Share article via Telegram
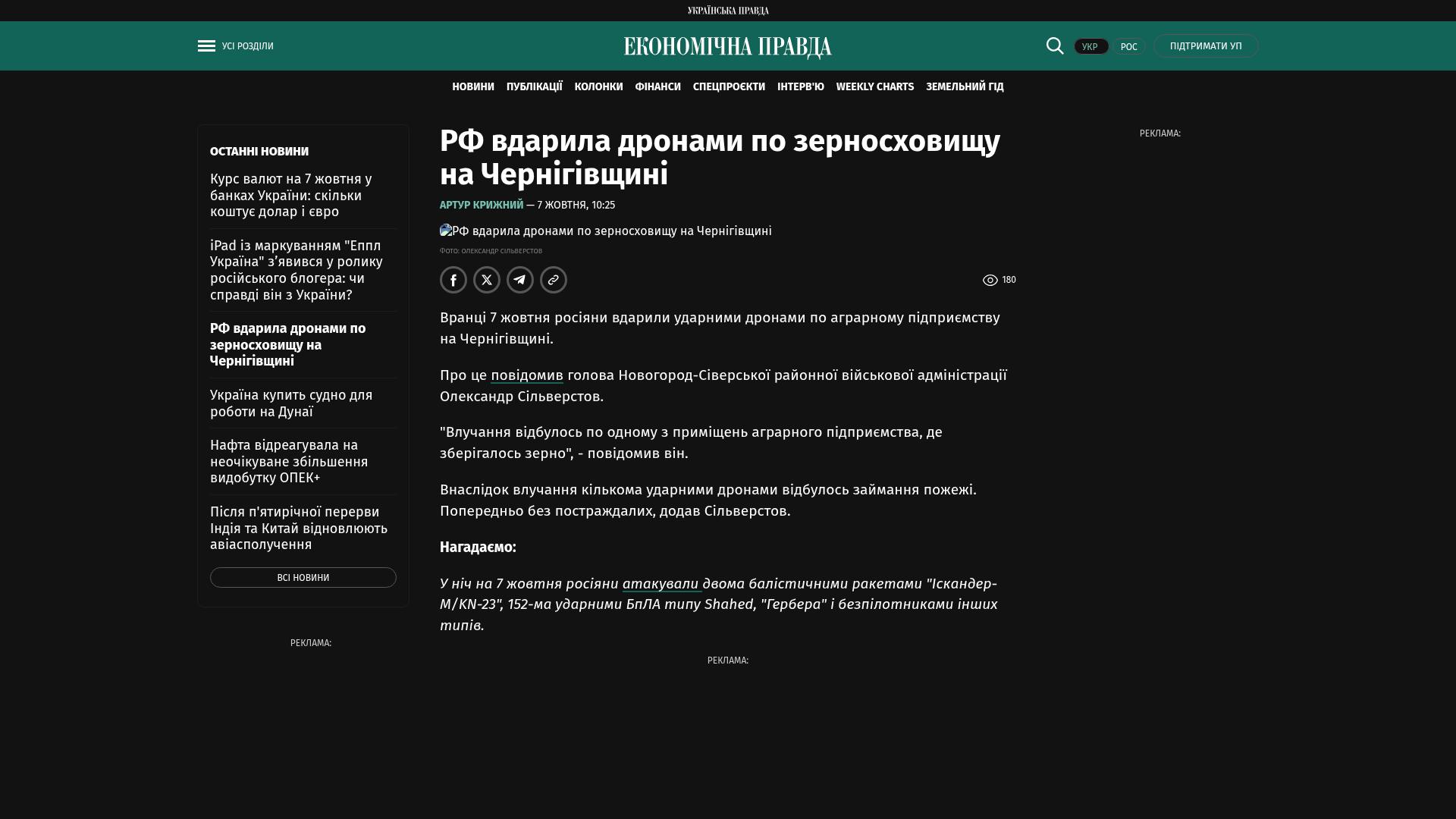This screenshot has height=819, width=1456. 520,280
